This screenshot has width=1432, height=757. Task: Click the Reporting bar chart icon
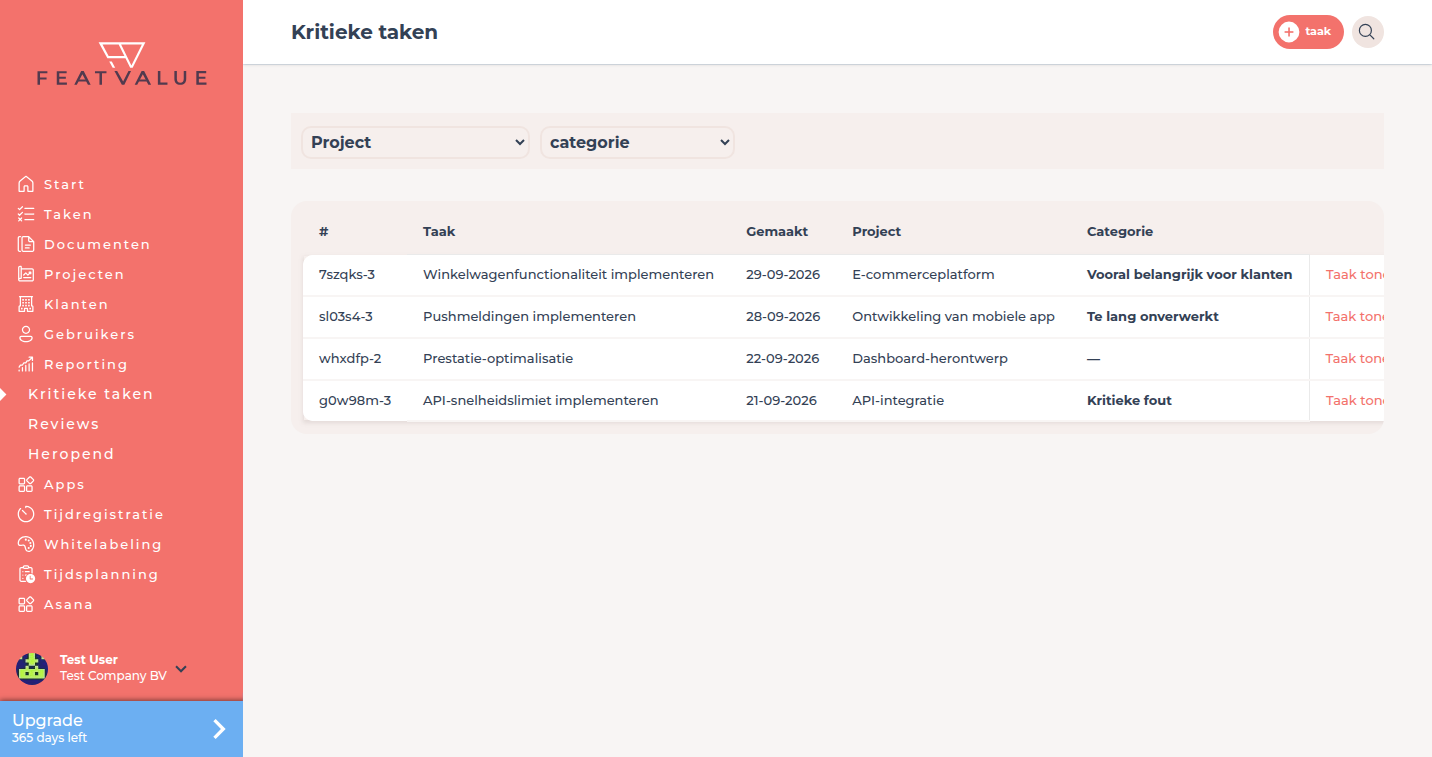tap(26, 364)
